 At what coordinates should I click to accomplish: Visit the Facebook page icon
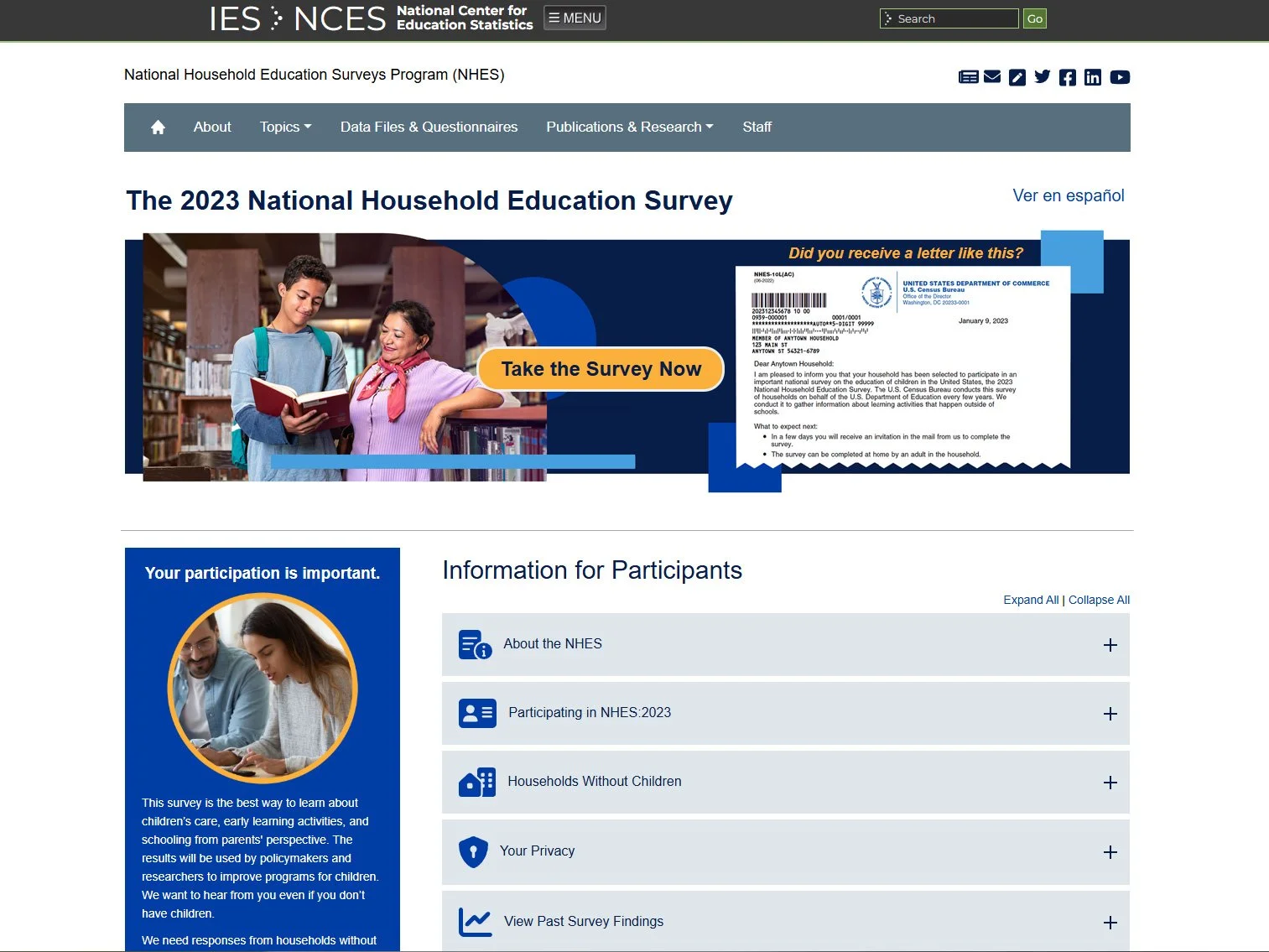pyautogui.click(x=1067, y=76)
